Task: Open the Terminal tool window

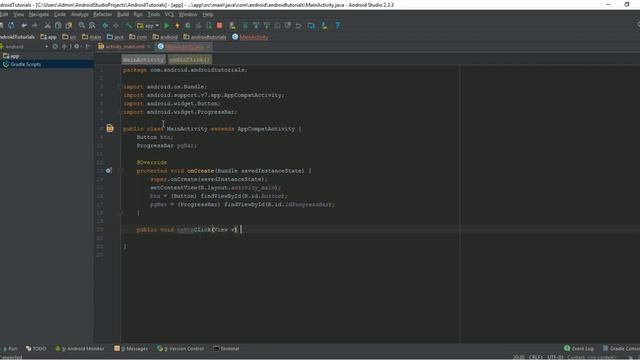Action: 226,349
